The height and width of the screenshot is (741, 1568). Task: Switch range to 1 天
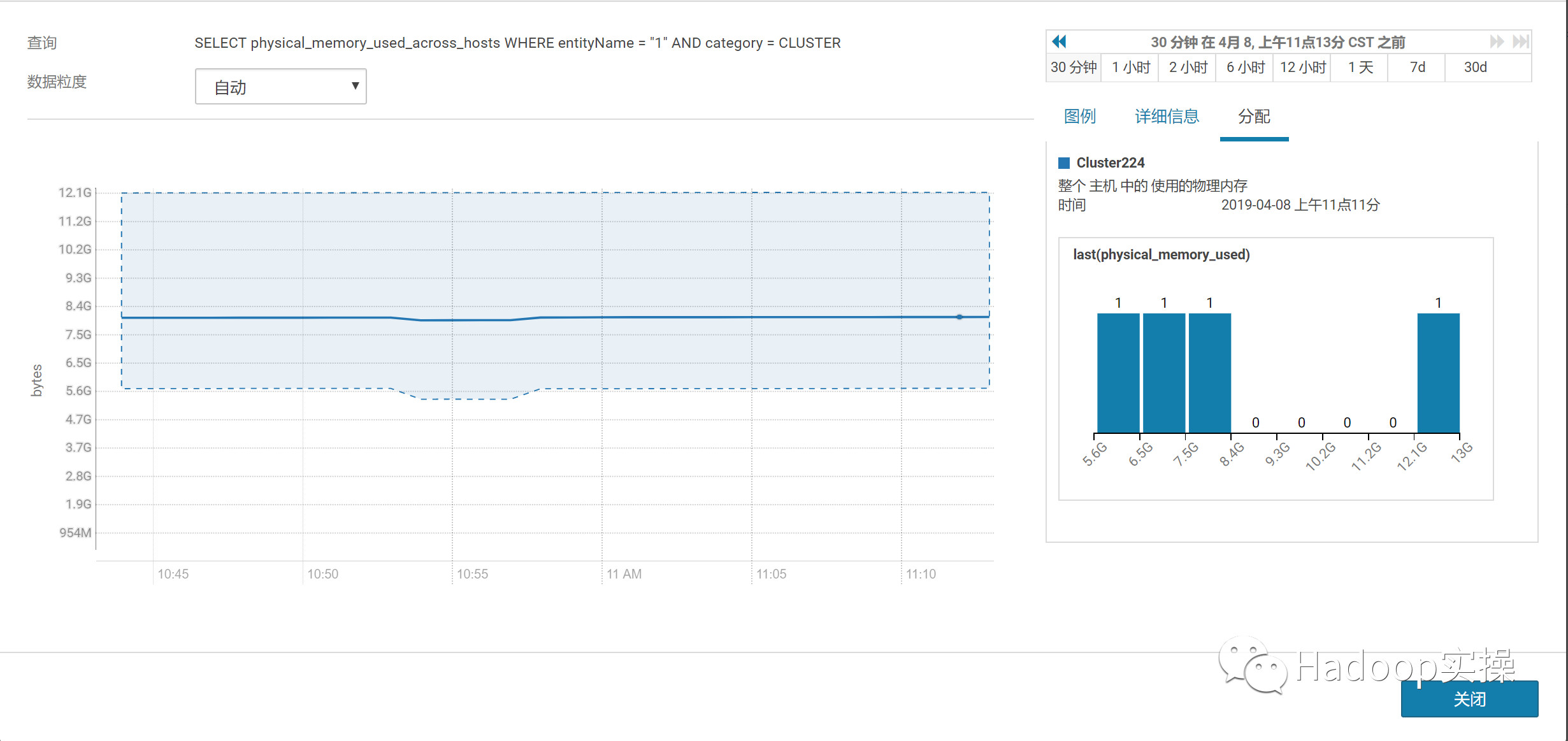(x=1360, y=68)
